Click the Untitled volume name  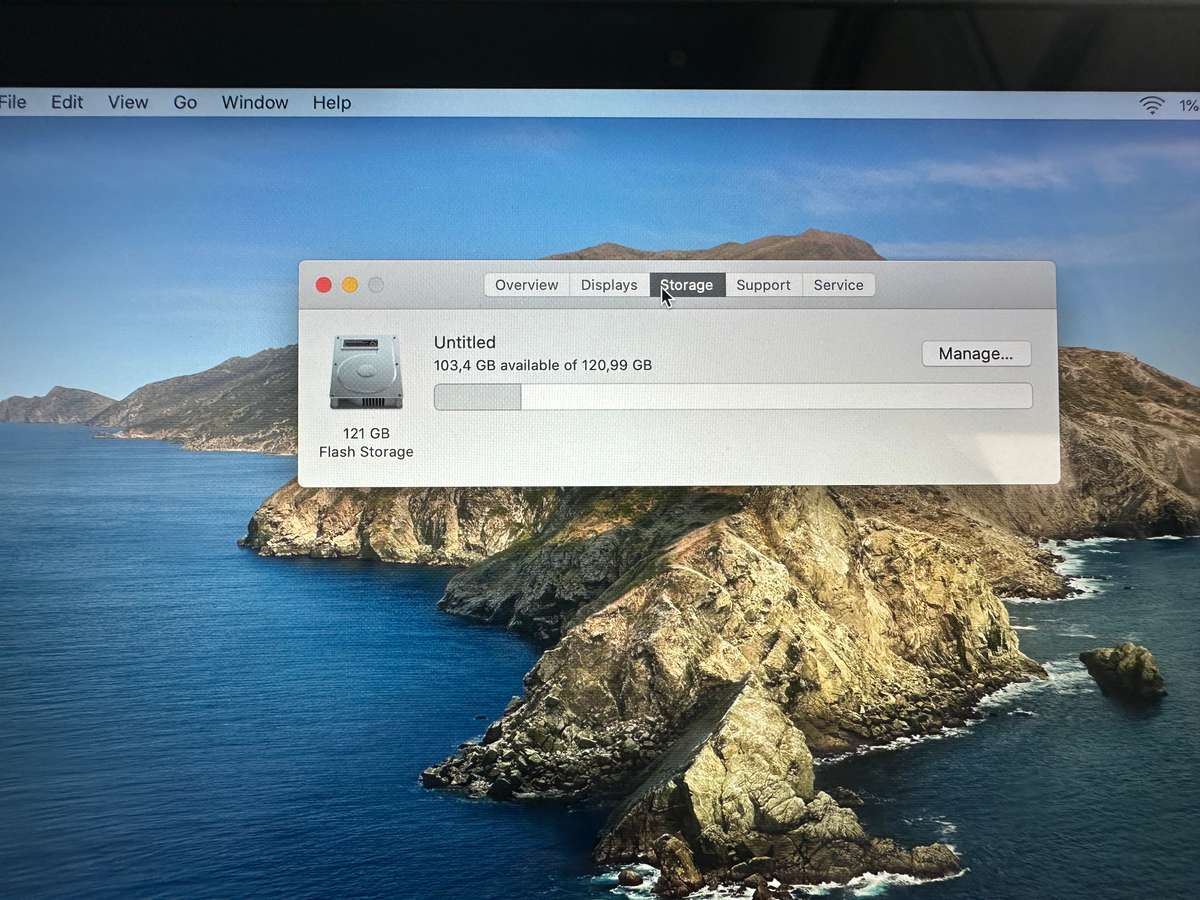pyautogui.click(x=464, y=342)
